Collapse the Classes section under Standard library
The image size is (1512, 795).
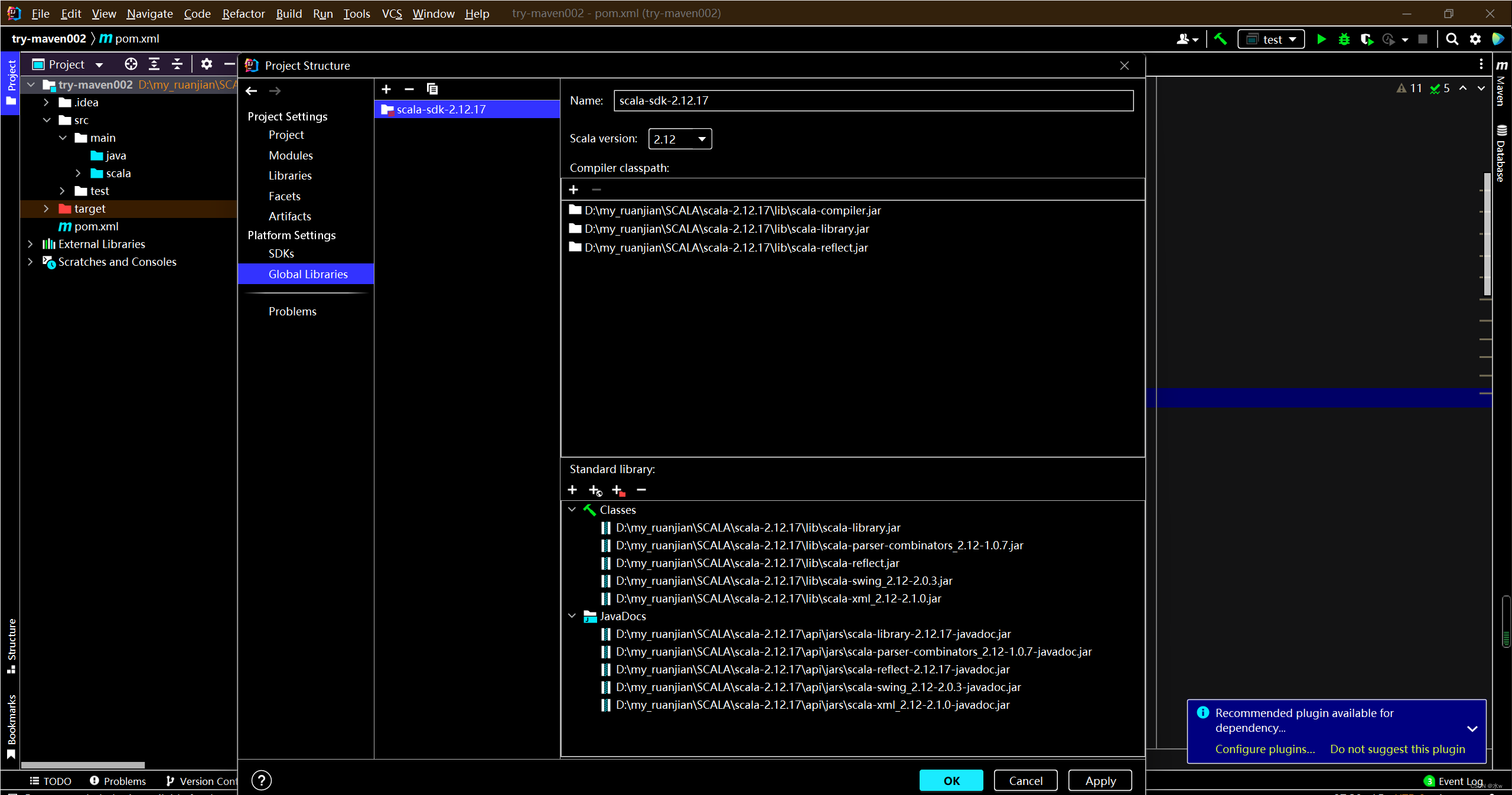(x=571, y=509)
